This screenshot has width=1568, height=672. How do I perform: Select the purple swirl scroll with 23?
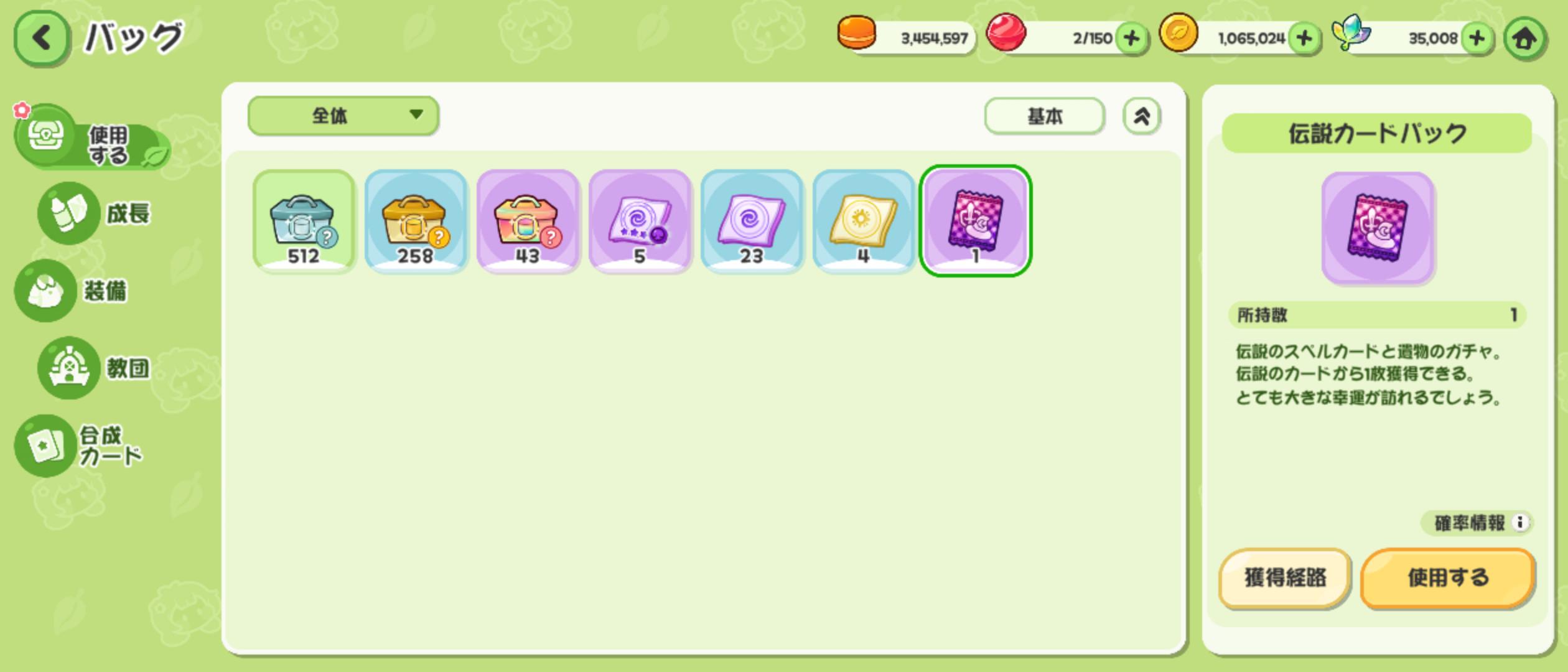click(752, 221)
